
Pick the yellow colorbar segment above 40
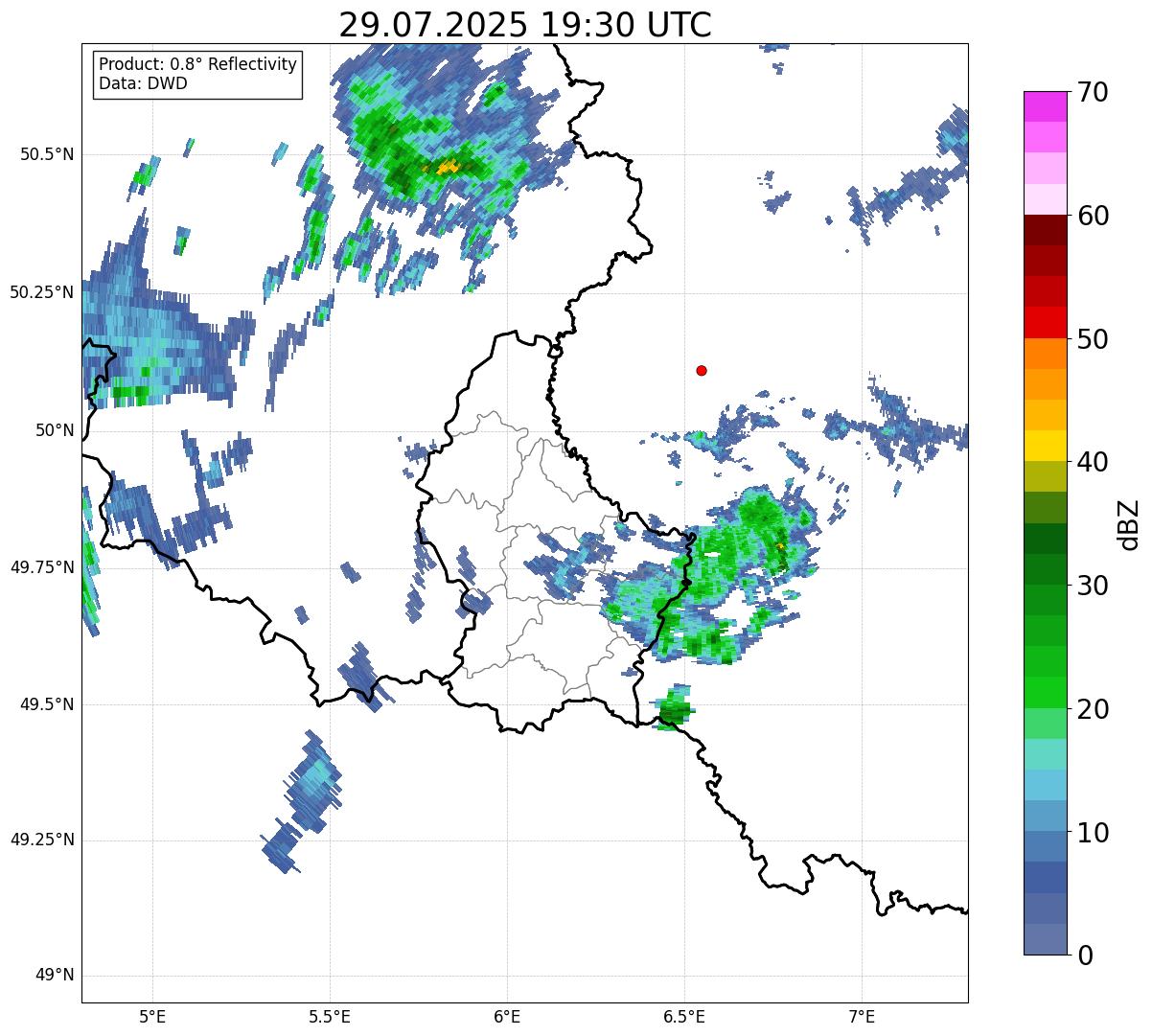click(x=1044, y=446)
